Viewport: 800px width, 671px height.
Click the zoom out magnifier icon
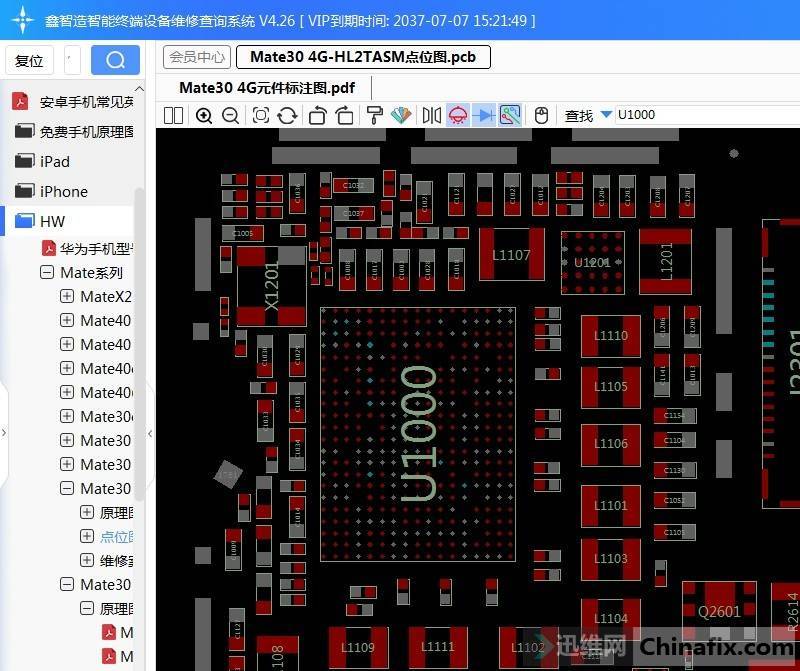(230, 116)
